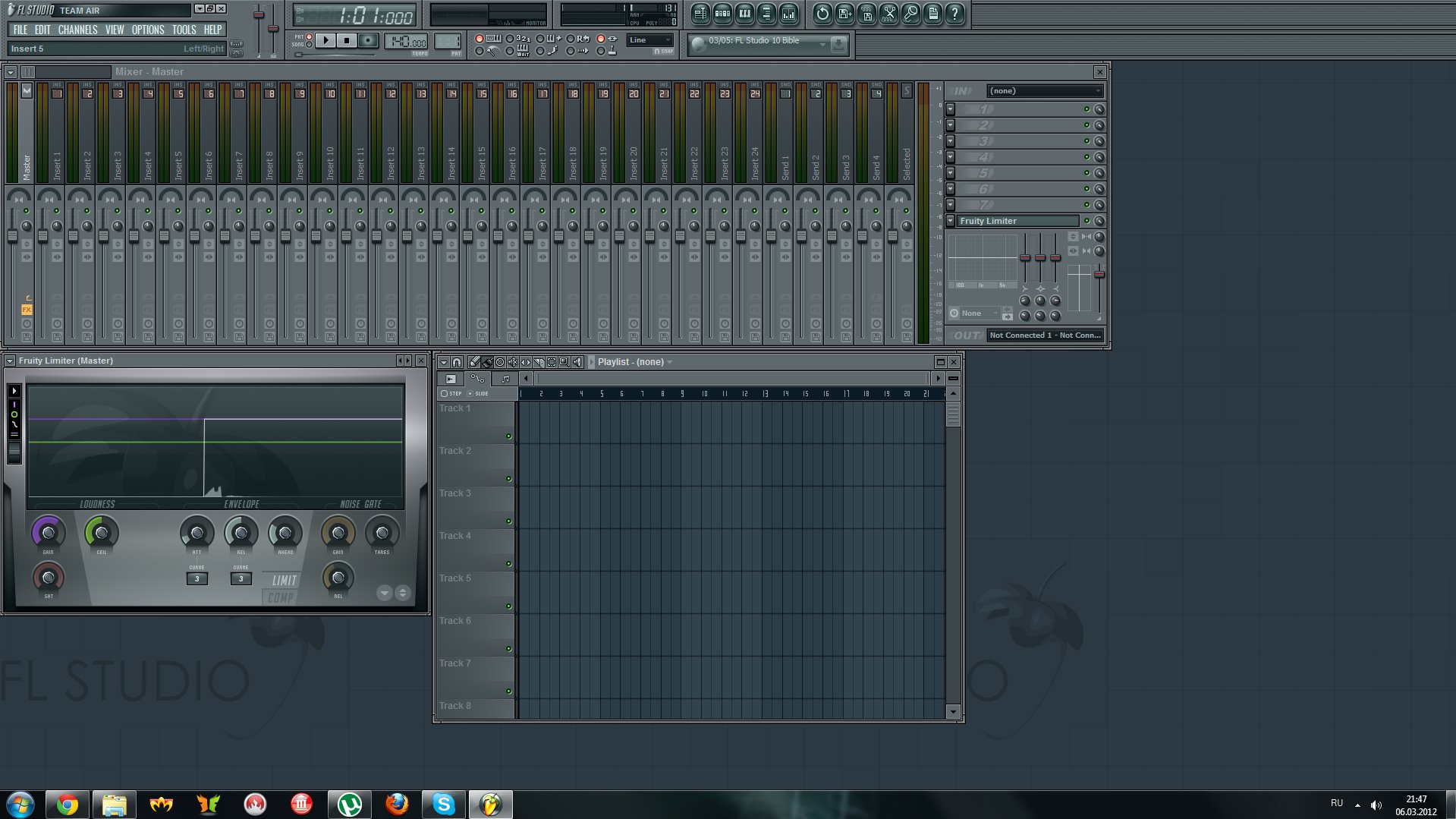The image size is (1456, 819).
Task: Open the Mixer window options menu arrow
Action: 11,72
